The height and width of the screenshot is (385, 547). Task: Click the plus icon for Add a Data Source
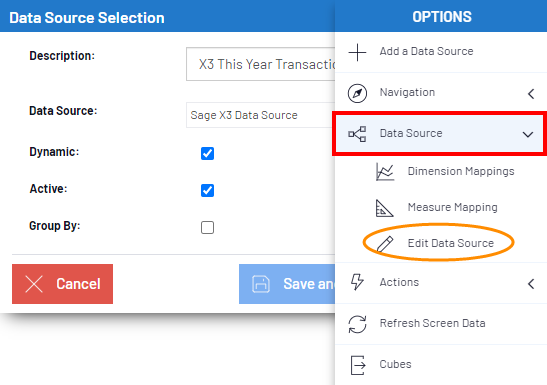(x=357, y=52)
